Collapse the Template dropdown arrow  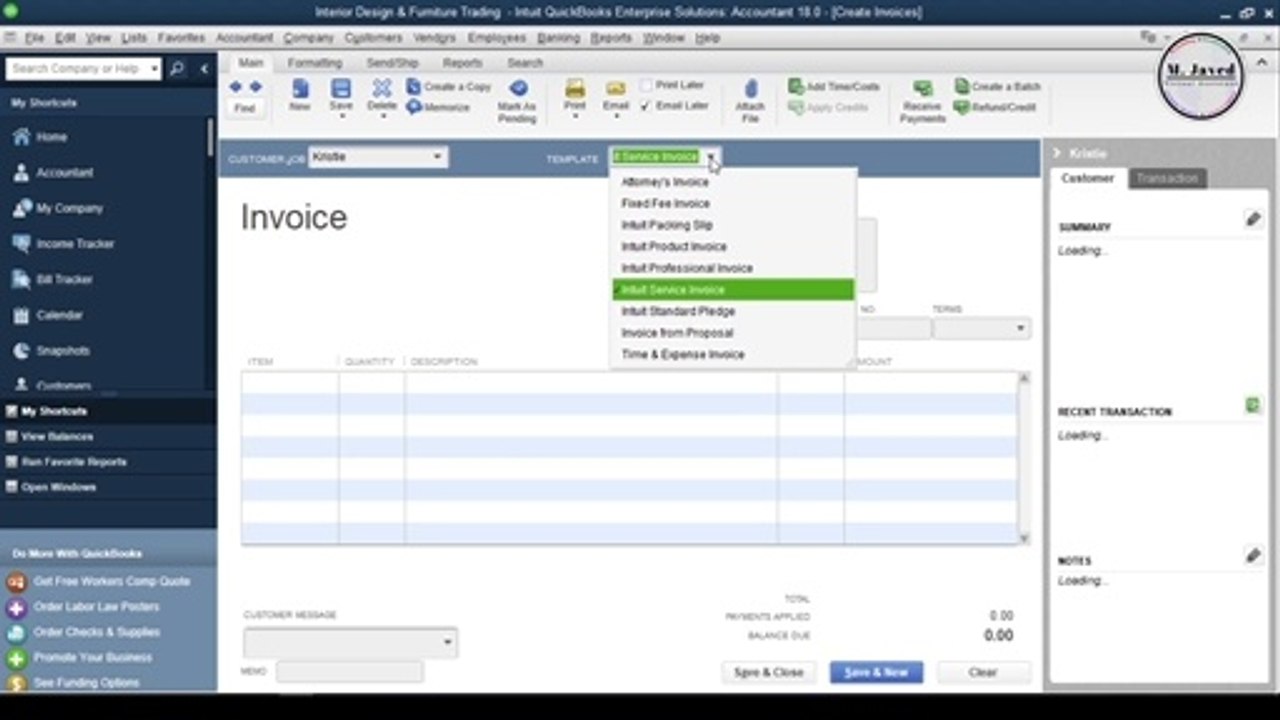(x=711, y=157)
